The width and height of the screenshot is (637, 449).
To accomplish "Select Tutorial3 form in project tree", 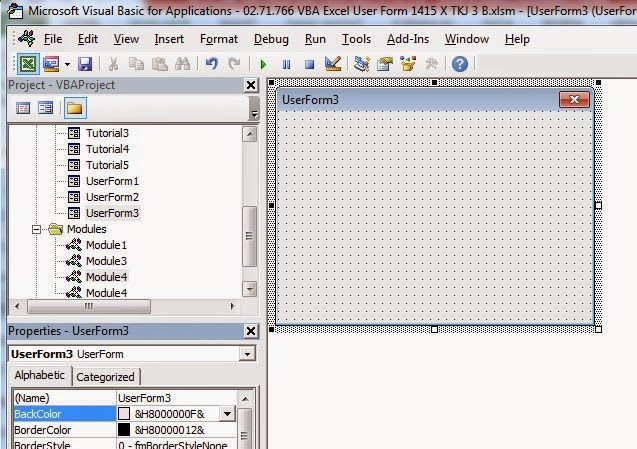I will pos(107,133).
